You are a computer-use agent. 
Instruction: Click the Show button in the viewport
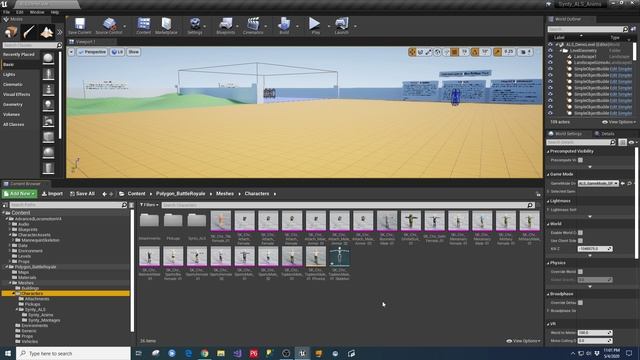133,52
